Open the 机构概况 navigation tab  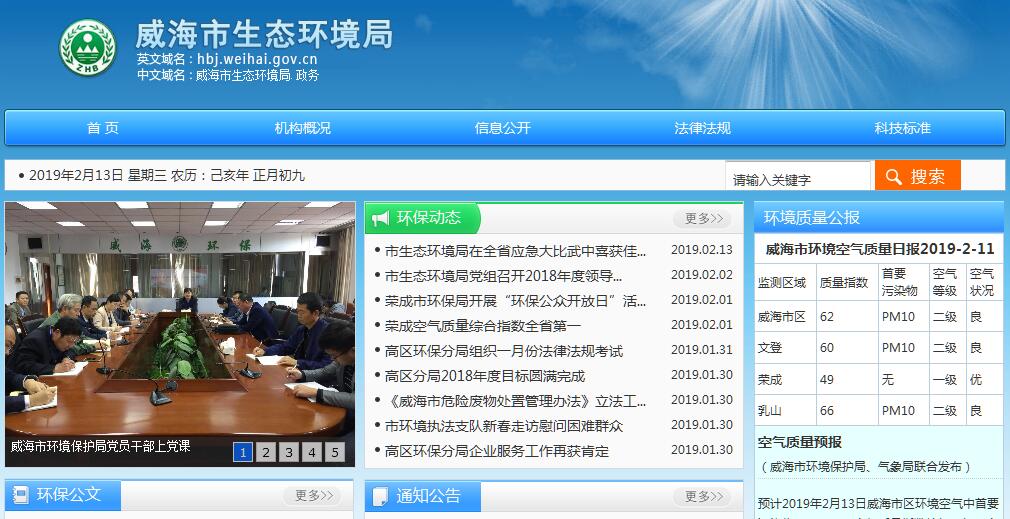point(303,128)
